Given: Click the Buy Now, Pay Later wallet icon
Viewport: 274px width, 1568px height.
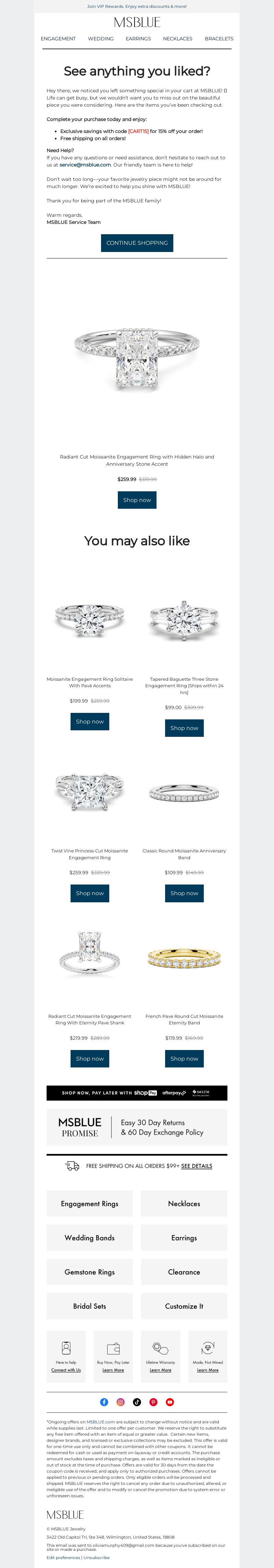Looking at the screenshot, I should point(113,1348).
